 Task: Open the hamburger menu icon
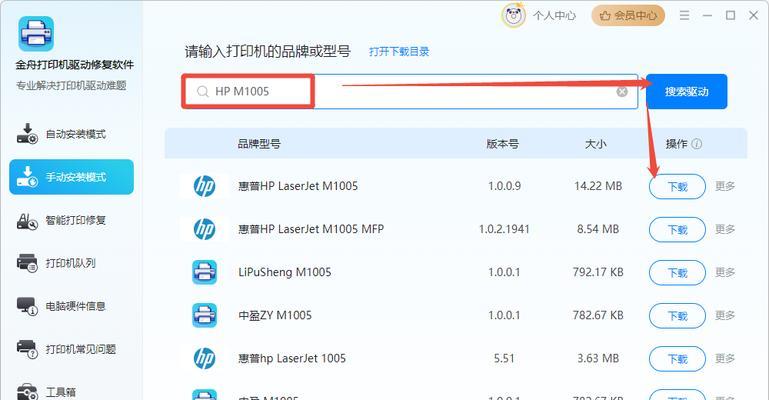(684, 16)
